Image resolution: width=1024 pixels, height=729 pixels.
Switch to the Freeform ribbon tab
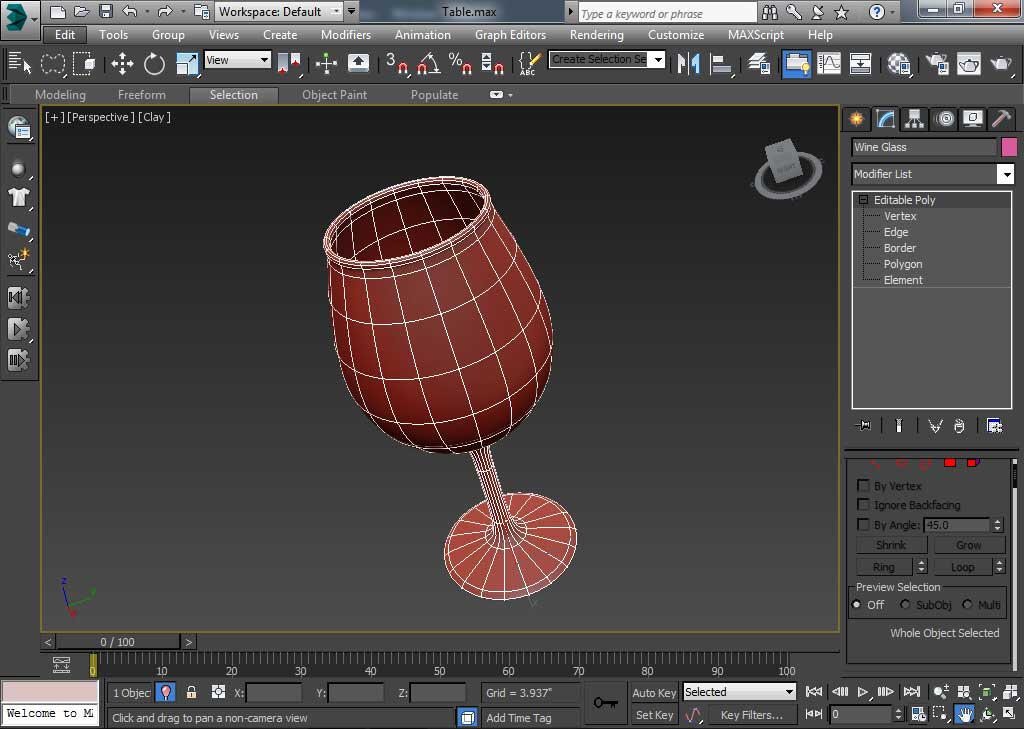coord(141,95)
